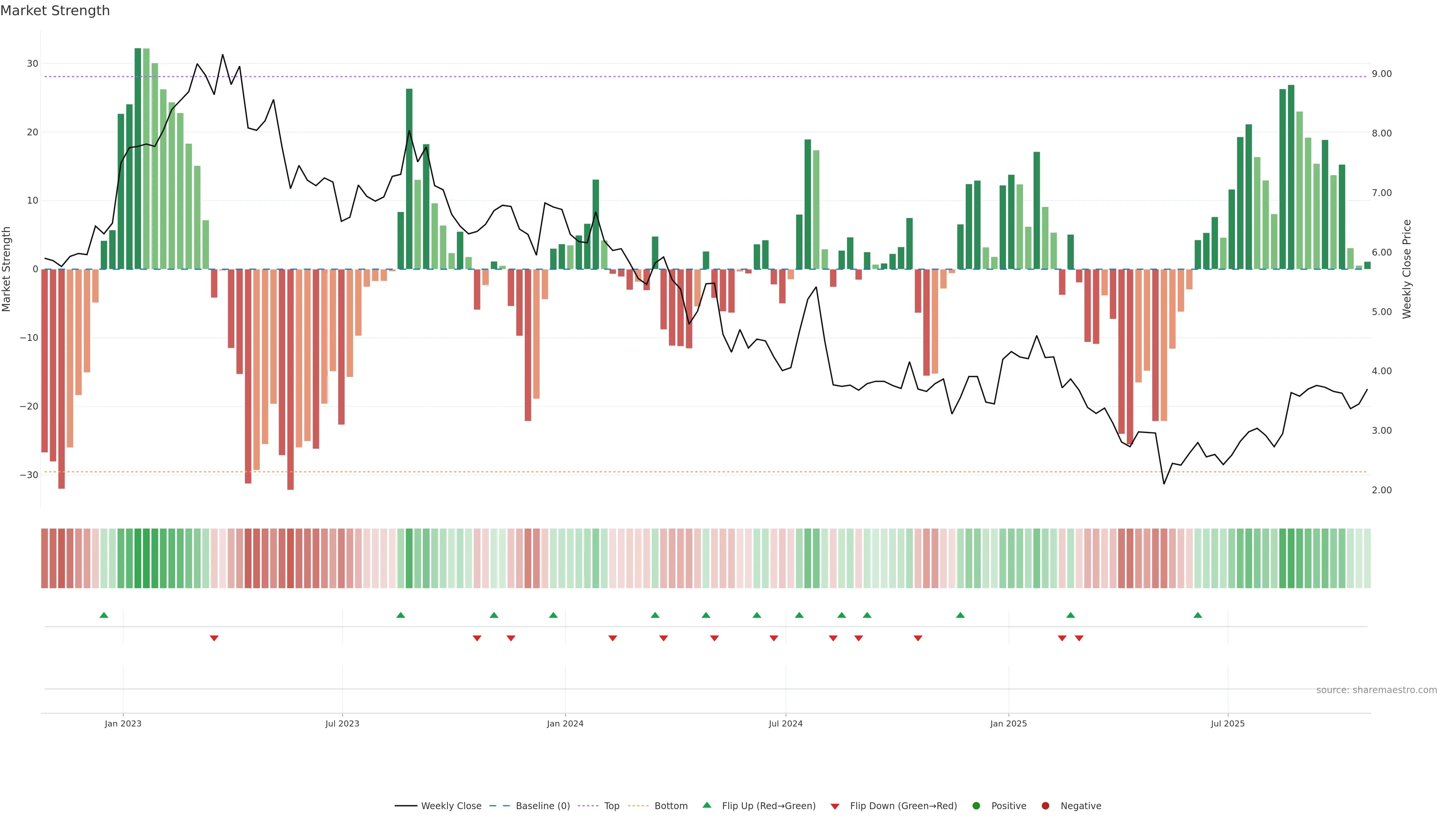Click the dark red Negative legend circle
Image resolution: width=1456 pixels, height=819 pixels.
[1045, 806]
